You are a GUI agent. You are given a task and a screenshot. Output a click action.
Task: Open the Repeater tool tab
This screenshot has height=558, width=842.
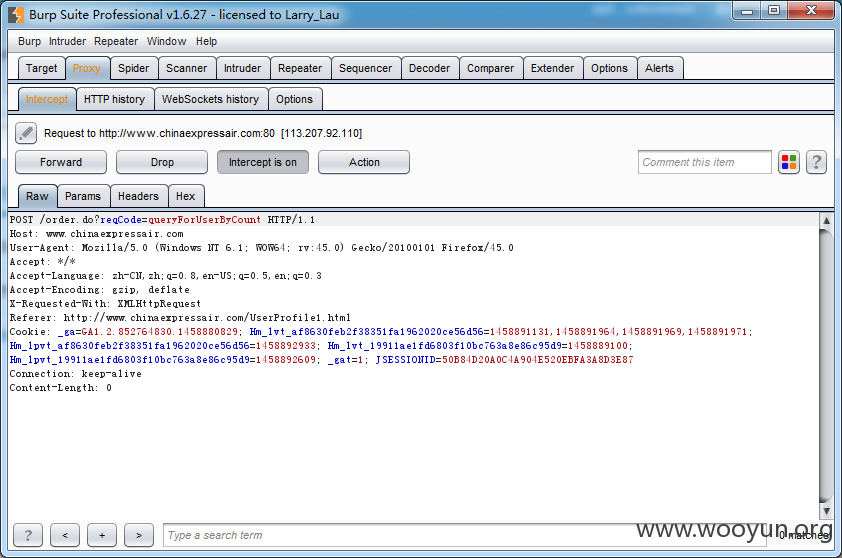tap(300, 68)
